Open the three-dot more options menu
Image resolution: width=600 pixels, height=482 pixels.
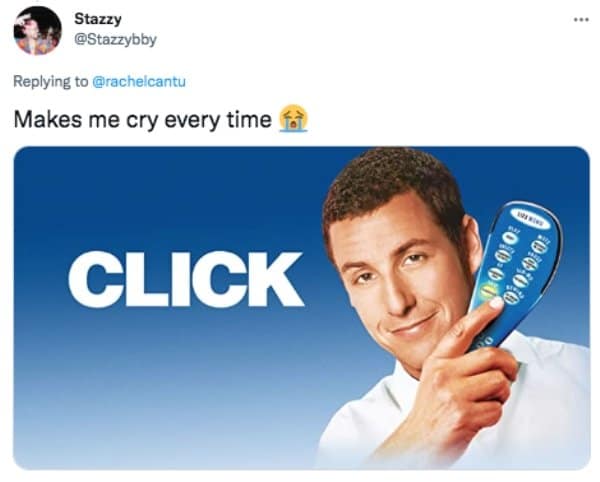[x=581, y=20]
